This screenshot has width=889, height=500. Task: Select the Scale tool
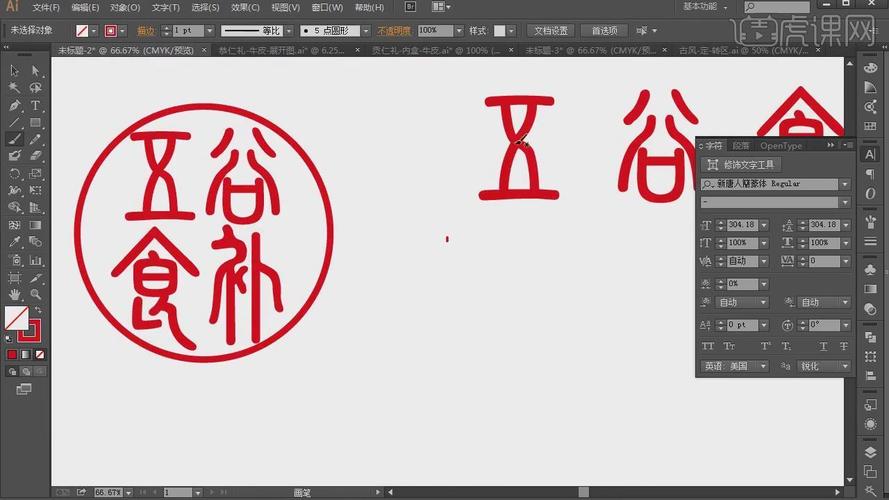(x=35, y=173)
